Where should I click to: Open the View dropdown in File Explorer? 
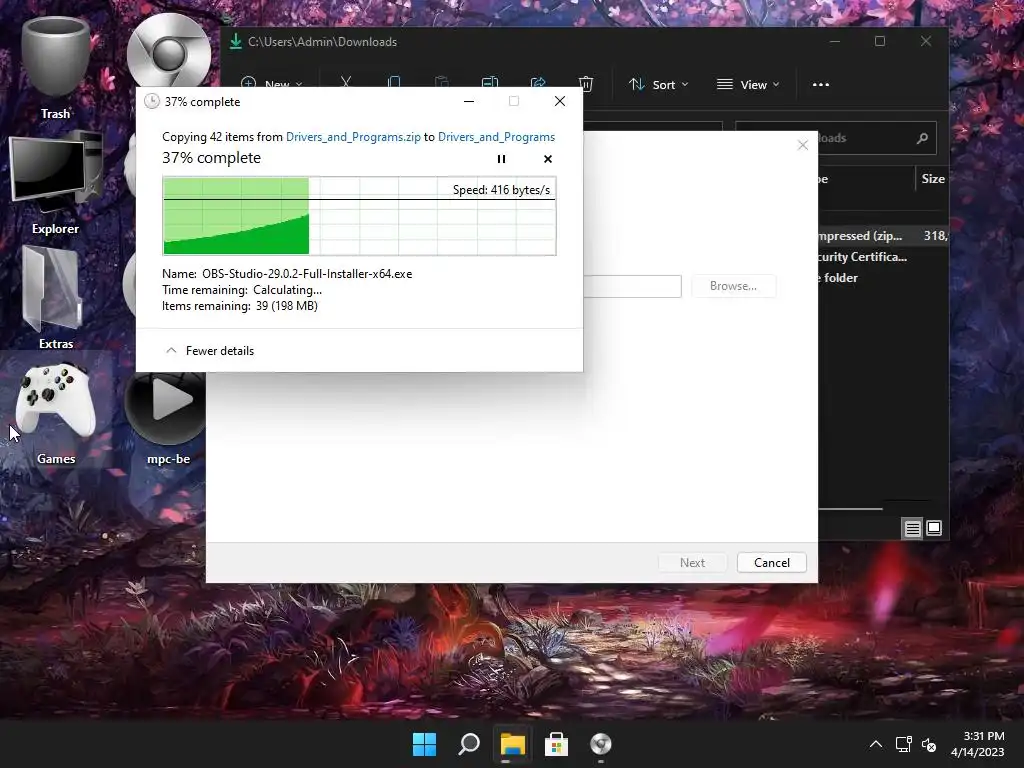pyautogui.click(x=748, y=85)
